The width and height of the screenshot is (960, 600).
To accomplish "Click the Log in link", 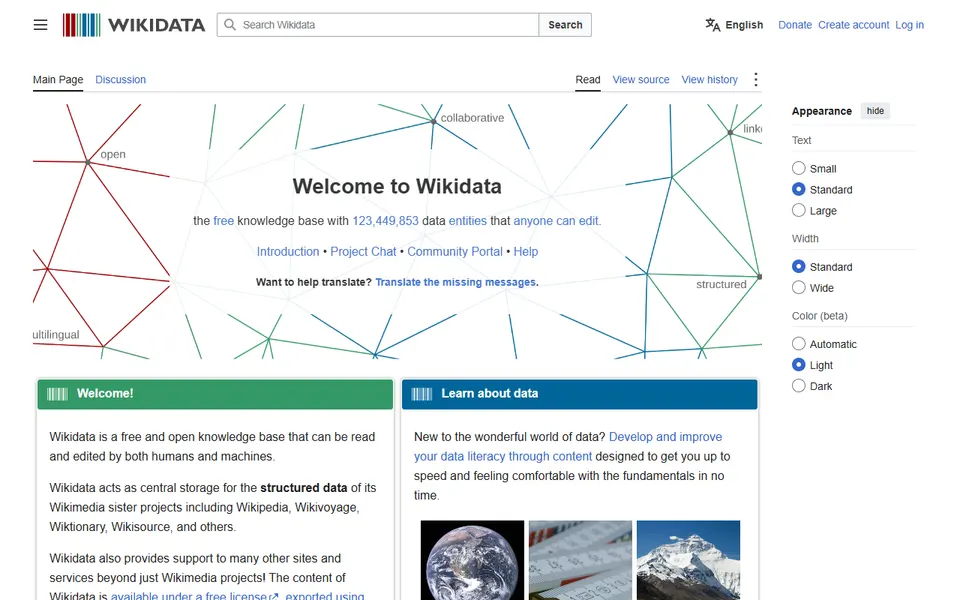I will tap(909, 25).
